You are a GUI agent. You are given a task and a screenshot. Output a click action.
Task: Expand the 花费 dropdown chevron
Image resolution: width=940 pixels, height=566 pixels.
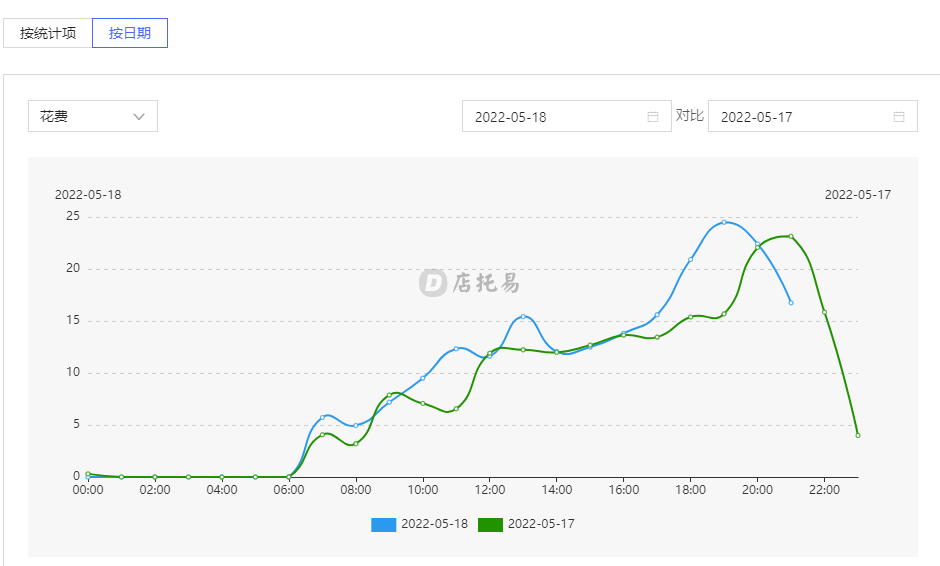pyautogui.click(x=139, y=116)
